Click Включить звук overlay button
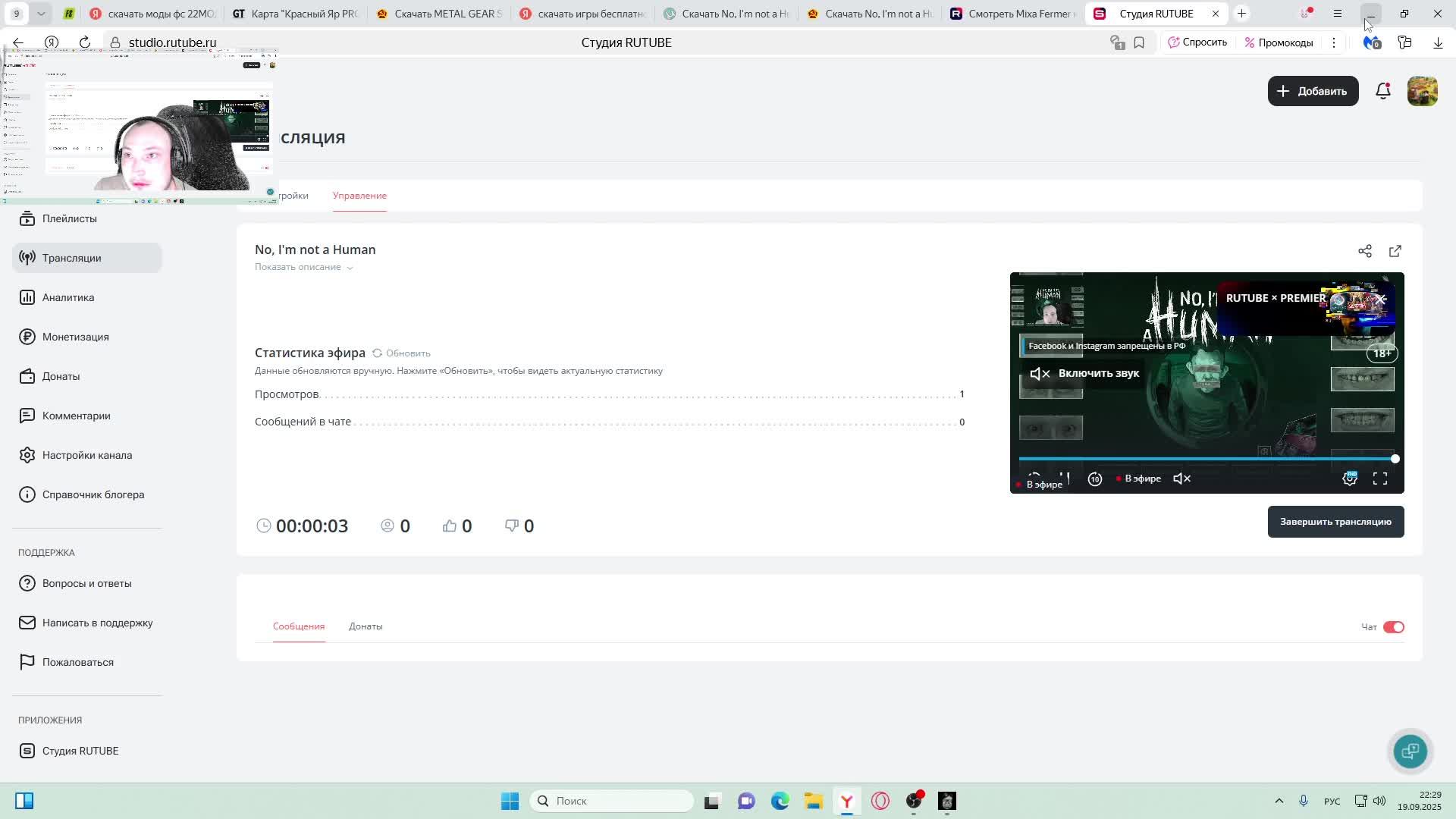Screen dimensions: 1456x819 1084,373
